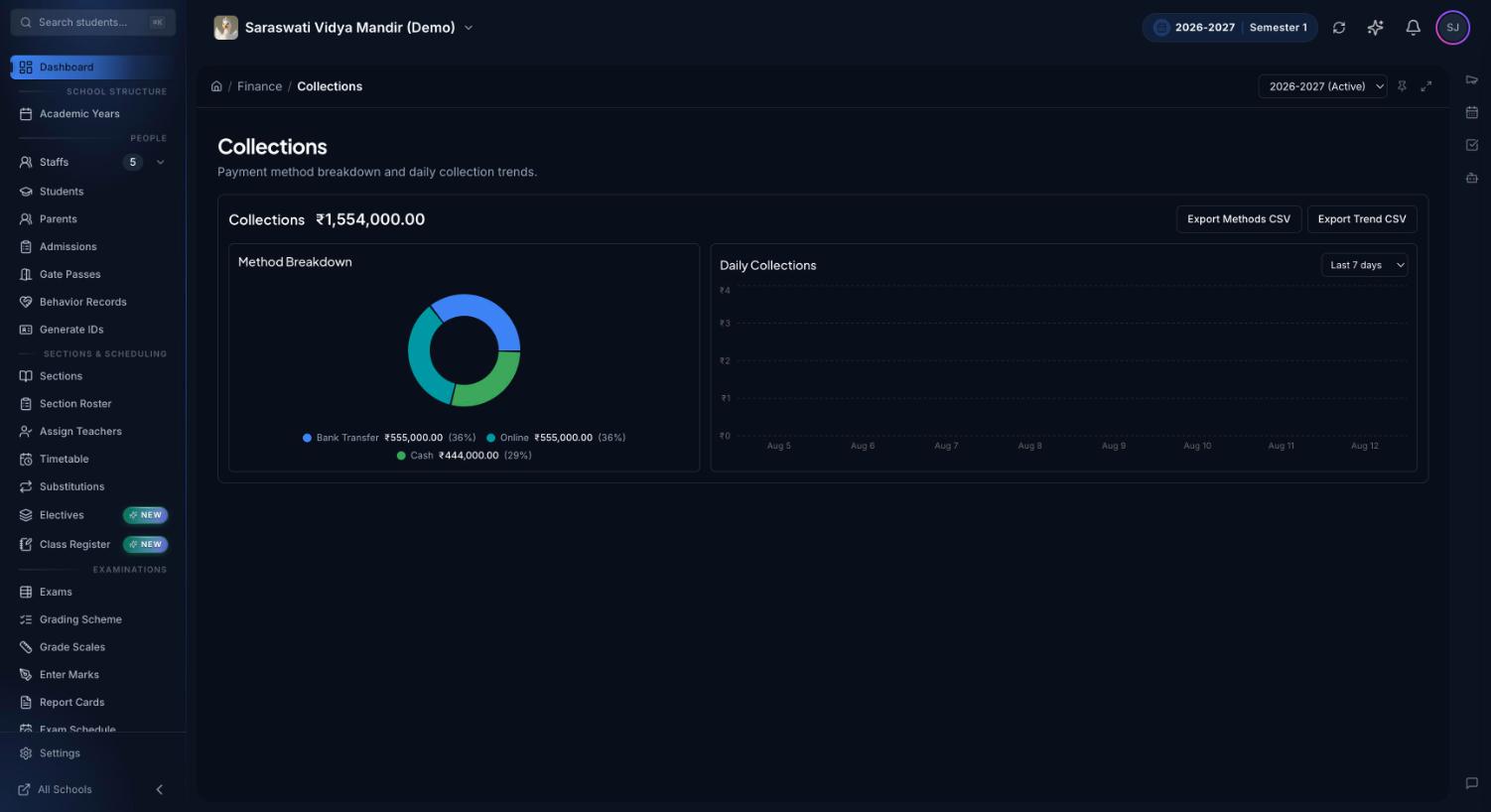Open Parents in the sidebar
Viewport: 1491px width, 812px height.
coord(92,219)
